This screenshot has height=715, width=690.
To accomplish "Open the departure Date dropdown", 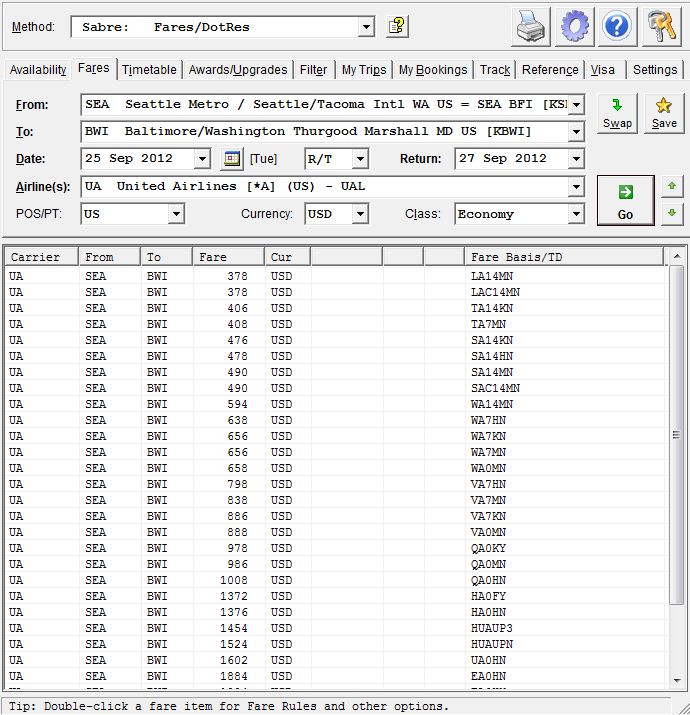I will [202, 159].
